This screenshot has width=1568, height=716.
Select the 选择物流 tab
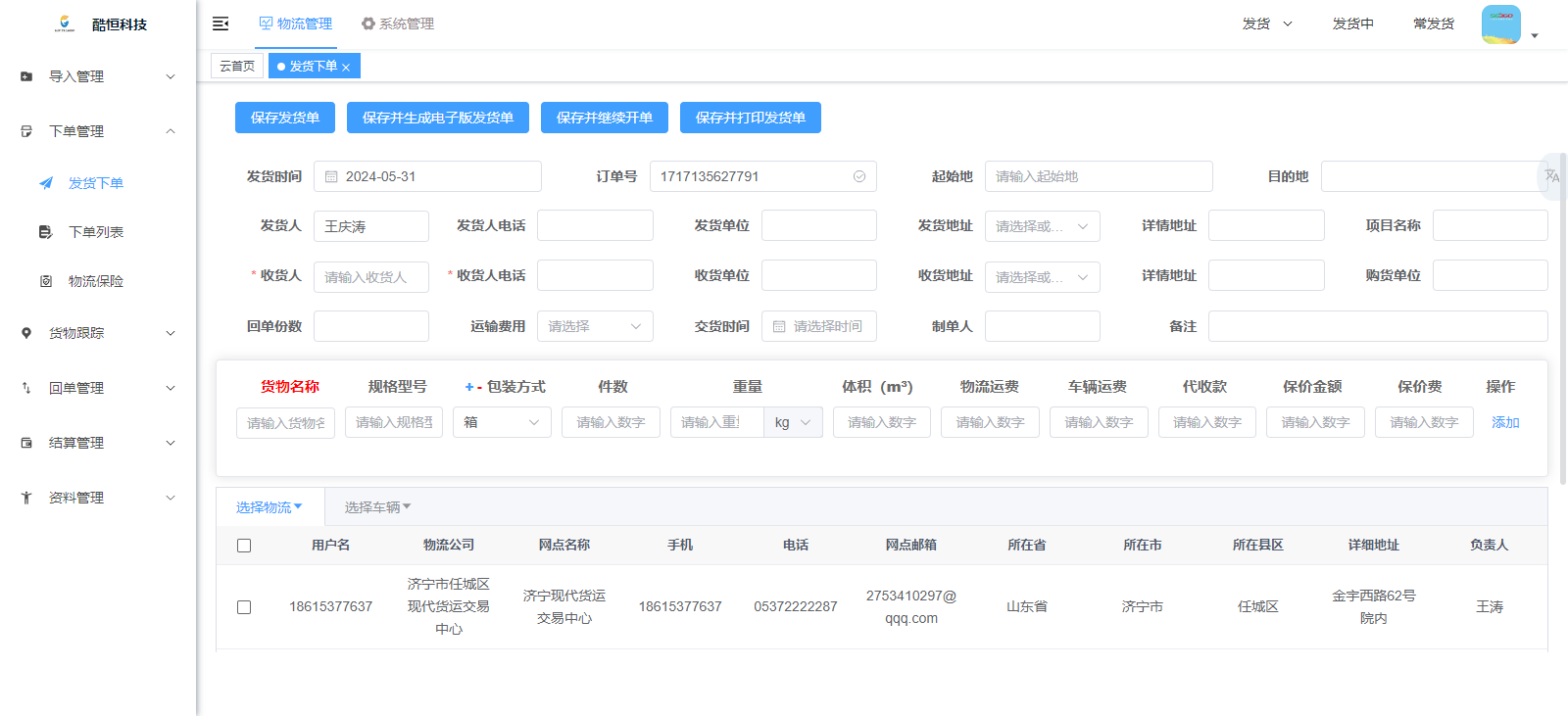(x=269, y=507)
